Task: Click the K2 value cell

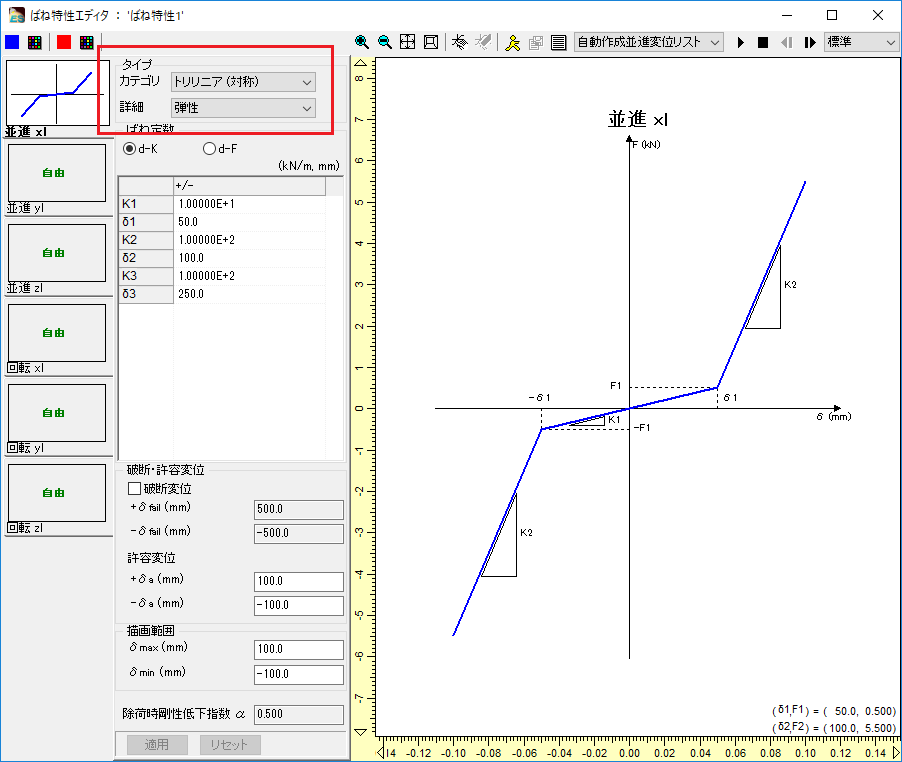Action: click(249, 240)
